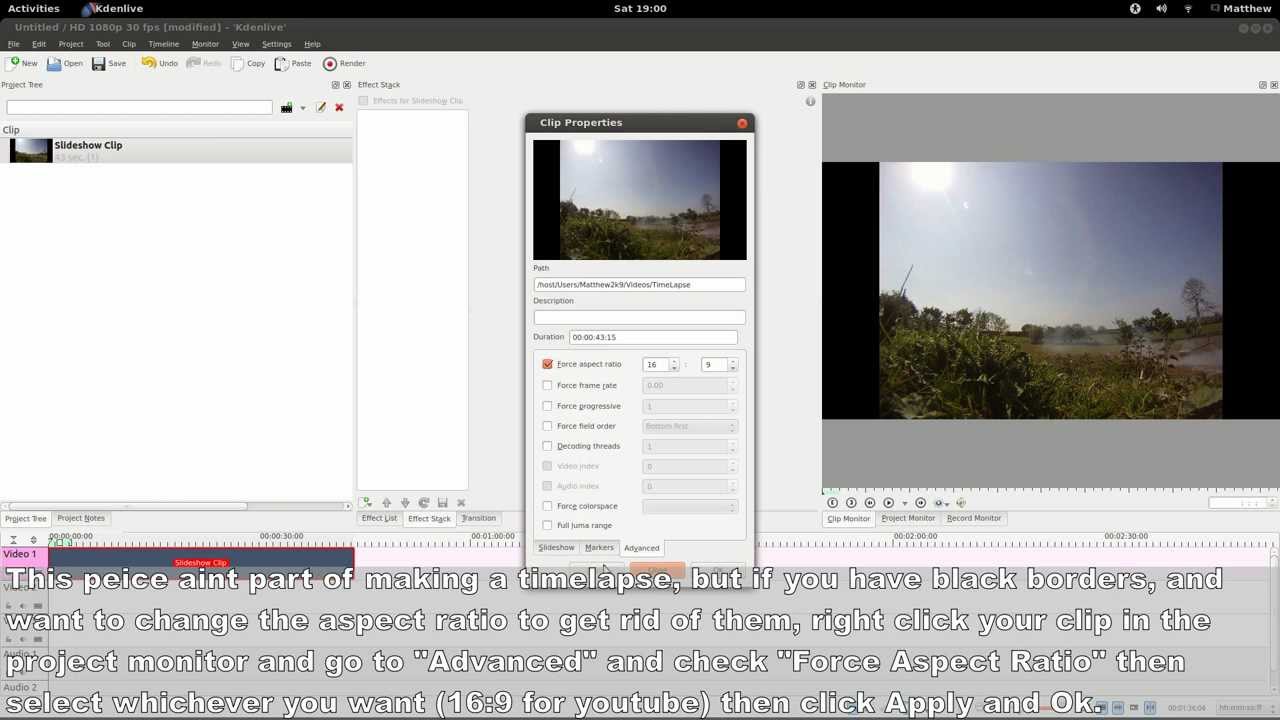This screenshot has width=1280, height=720.
Task: Open play options dropdown in Clip Monitor
Action: click(904, 503)
